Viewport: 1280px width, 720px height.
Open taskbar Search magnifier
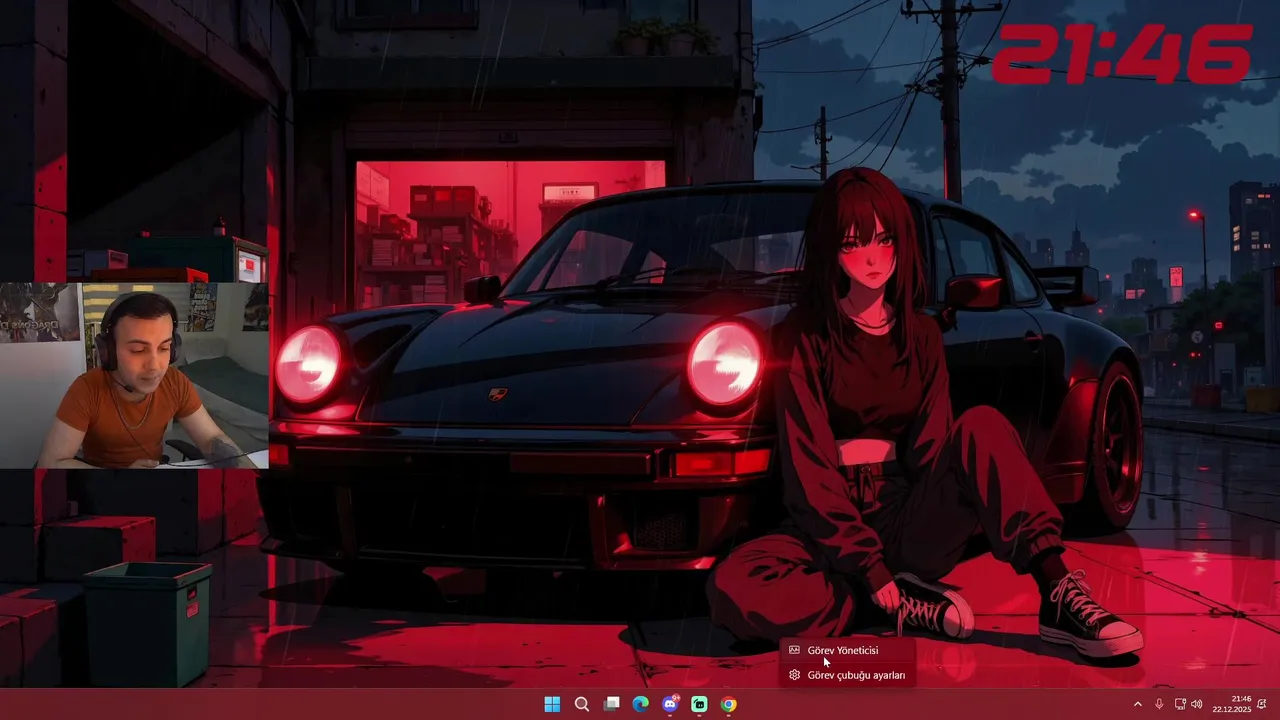tap(581, 704)
